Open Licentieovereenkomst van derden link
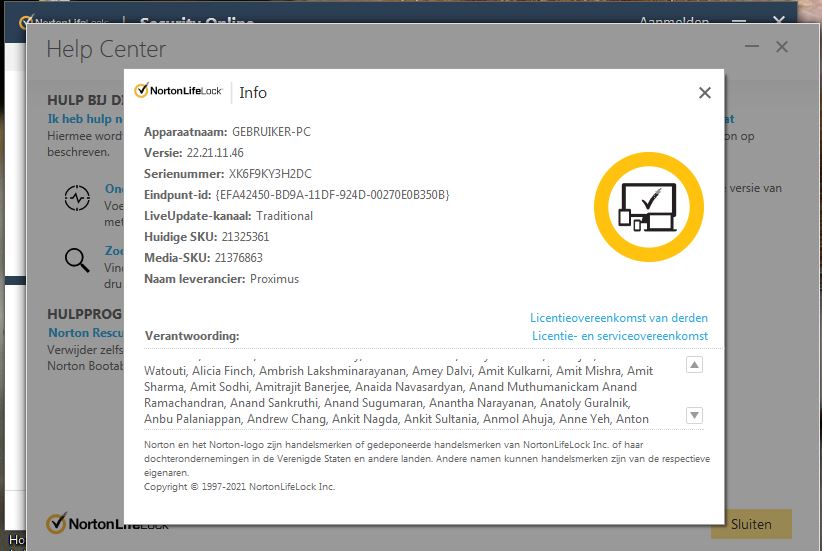This screenshot has height=551, width=822. [618, 318]
